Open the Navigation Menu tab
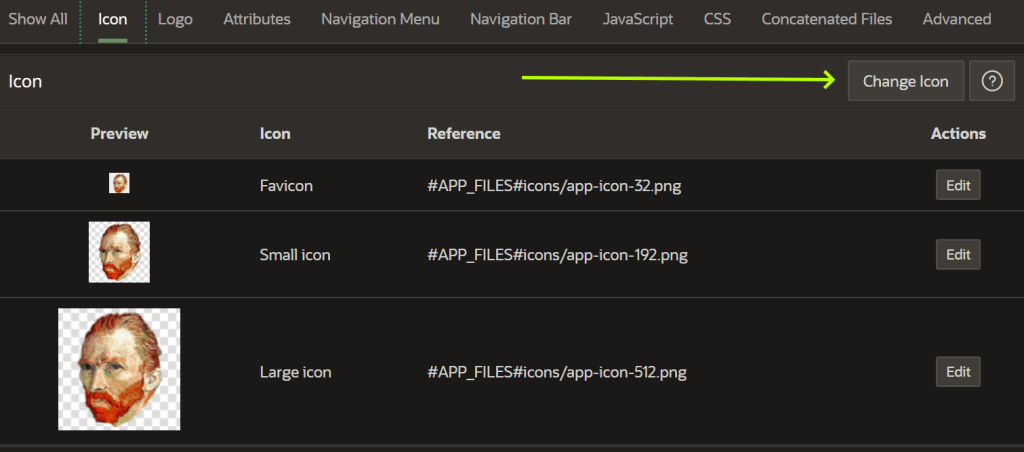Screen dimensions: 1024x452 pyautogui.click(x=380, y=19)
